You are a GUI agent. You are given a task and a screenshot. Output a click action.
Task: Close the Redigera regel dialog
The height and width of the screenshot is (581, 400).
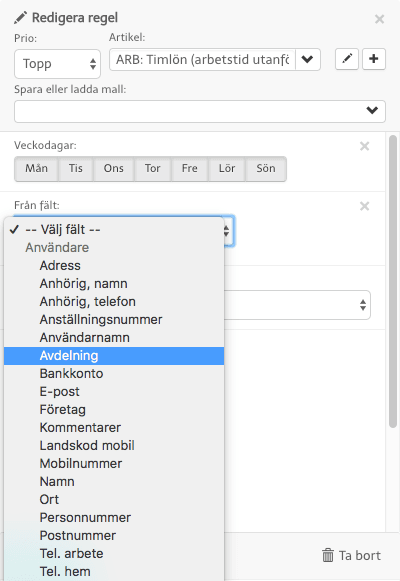pyautogui.click(x=379, y=19)
